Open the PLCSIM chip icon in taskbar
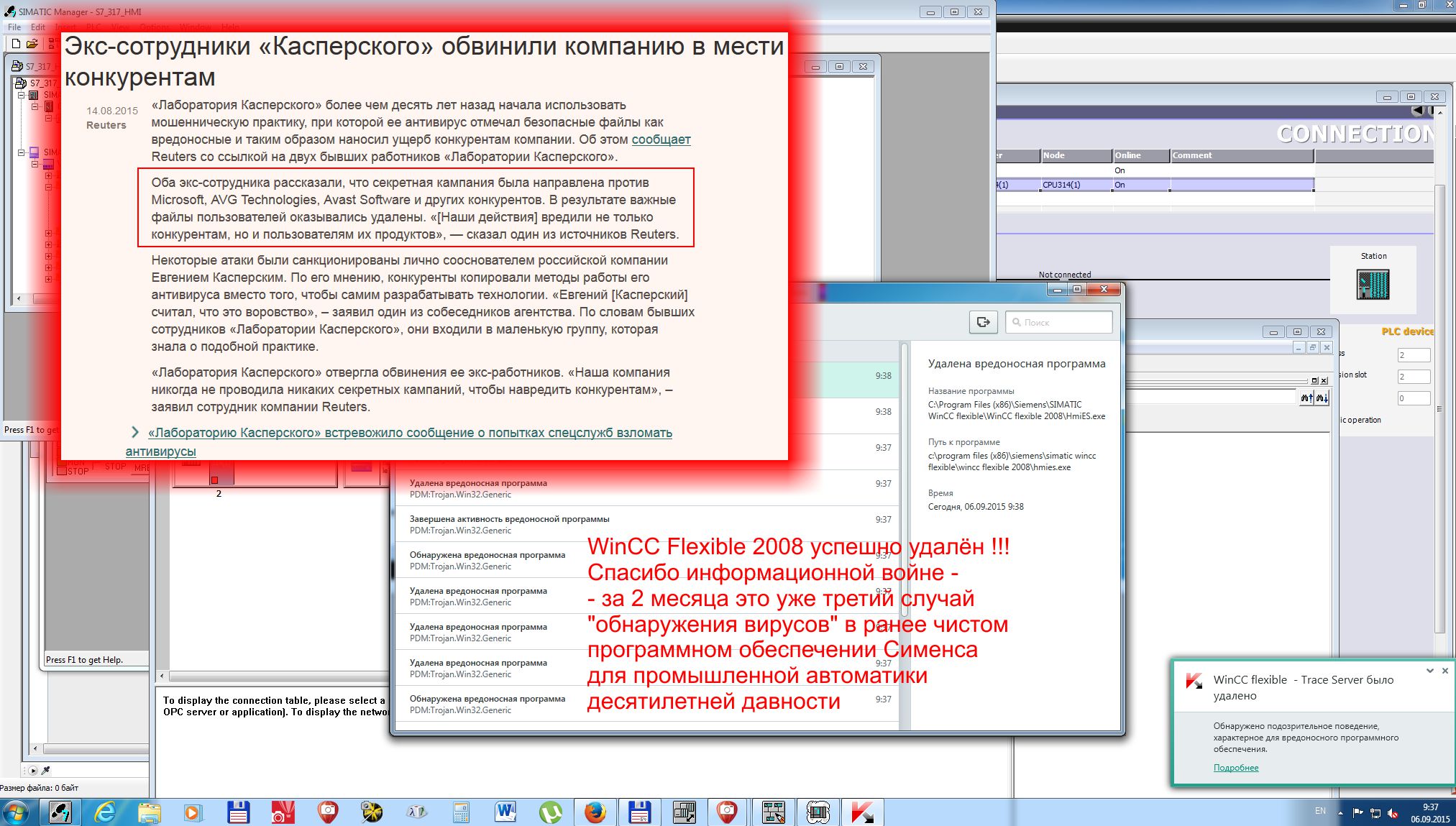Screen dimensions: 1456x826 tap(818, 813)
